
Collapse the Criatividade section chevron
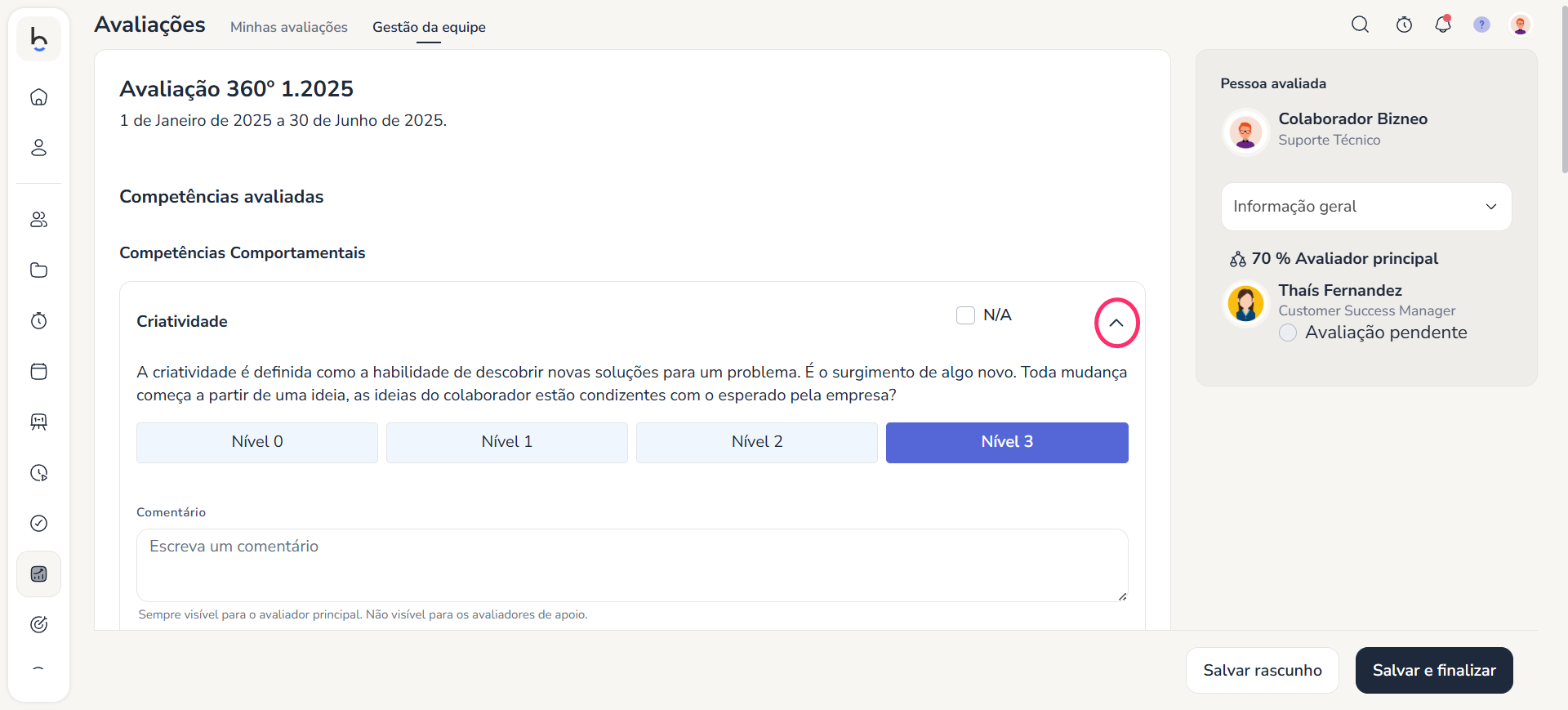pos(1116,323)
